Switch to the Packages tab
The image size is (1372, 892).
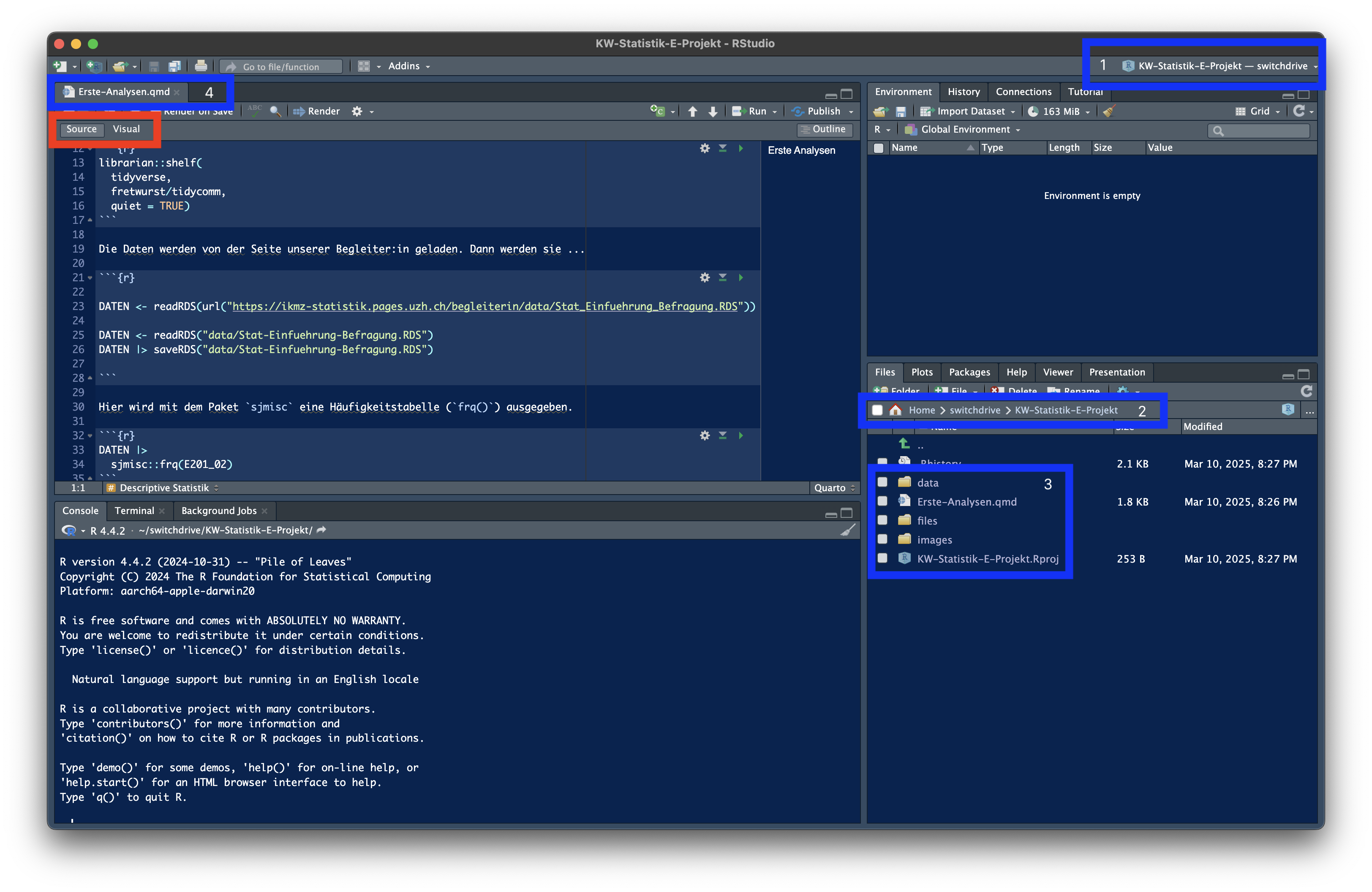point(969,372)
